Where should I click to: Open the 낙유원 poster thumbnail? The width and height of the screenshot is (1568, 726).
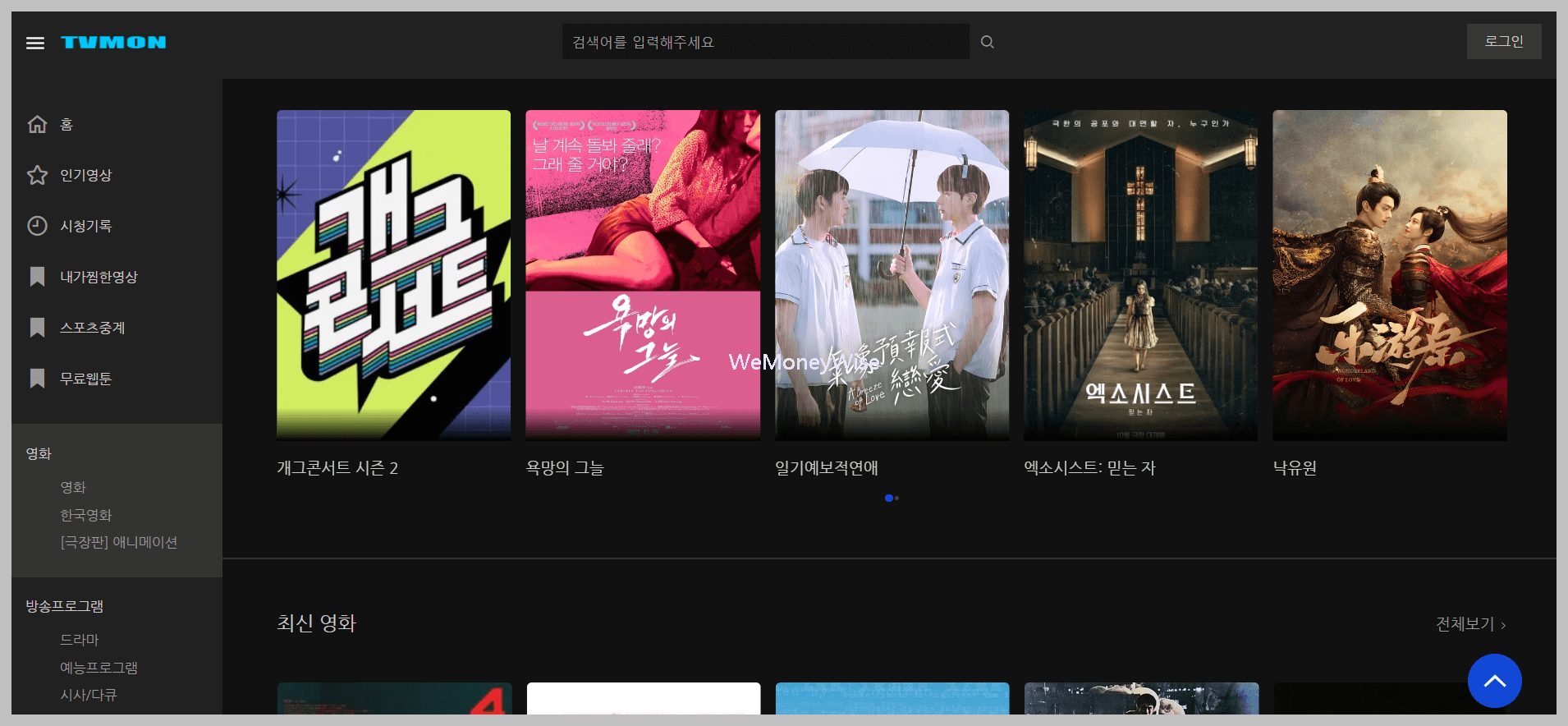click(1390, 275)
